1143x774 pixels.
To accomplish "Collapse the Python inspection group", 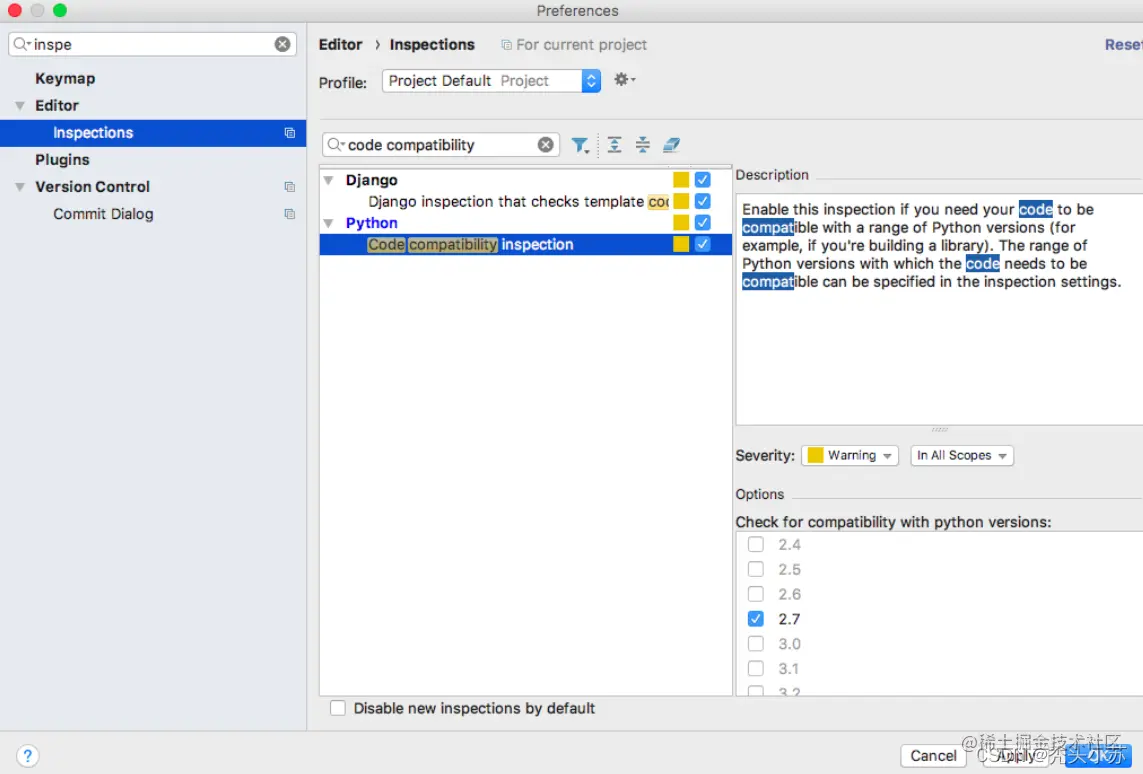I will coord(329,223).
